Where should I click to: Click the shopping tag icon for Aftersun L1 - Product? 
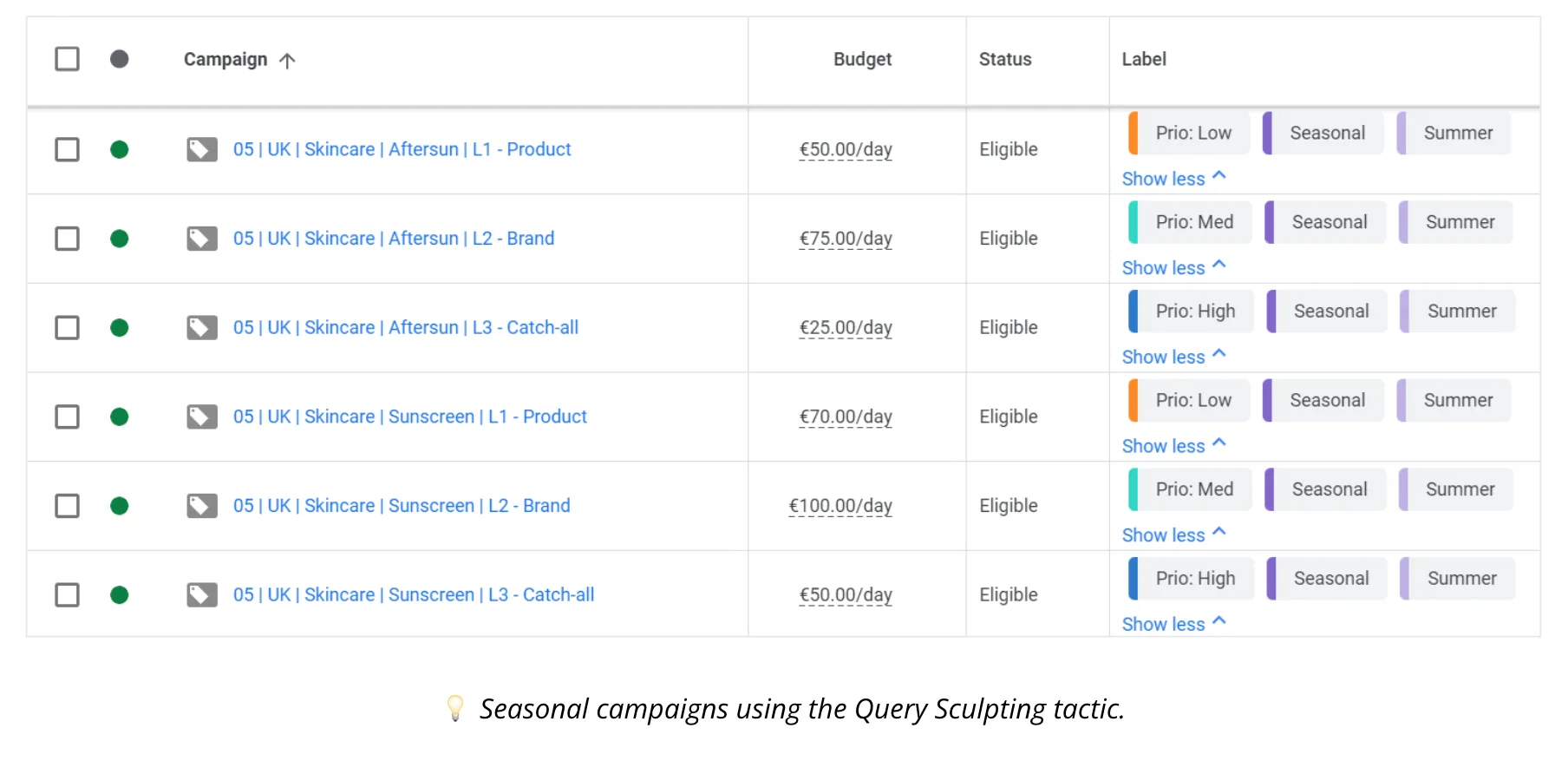[202, 149]
